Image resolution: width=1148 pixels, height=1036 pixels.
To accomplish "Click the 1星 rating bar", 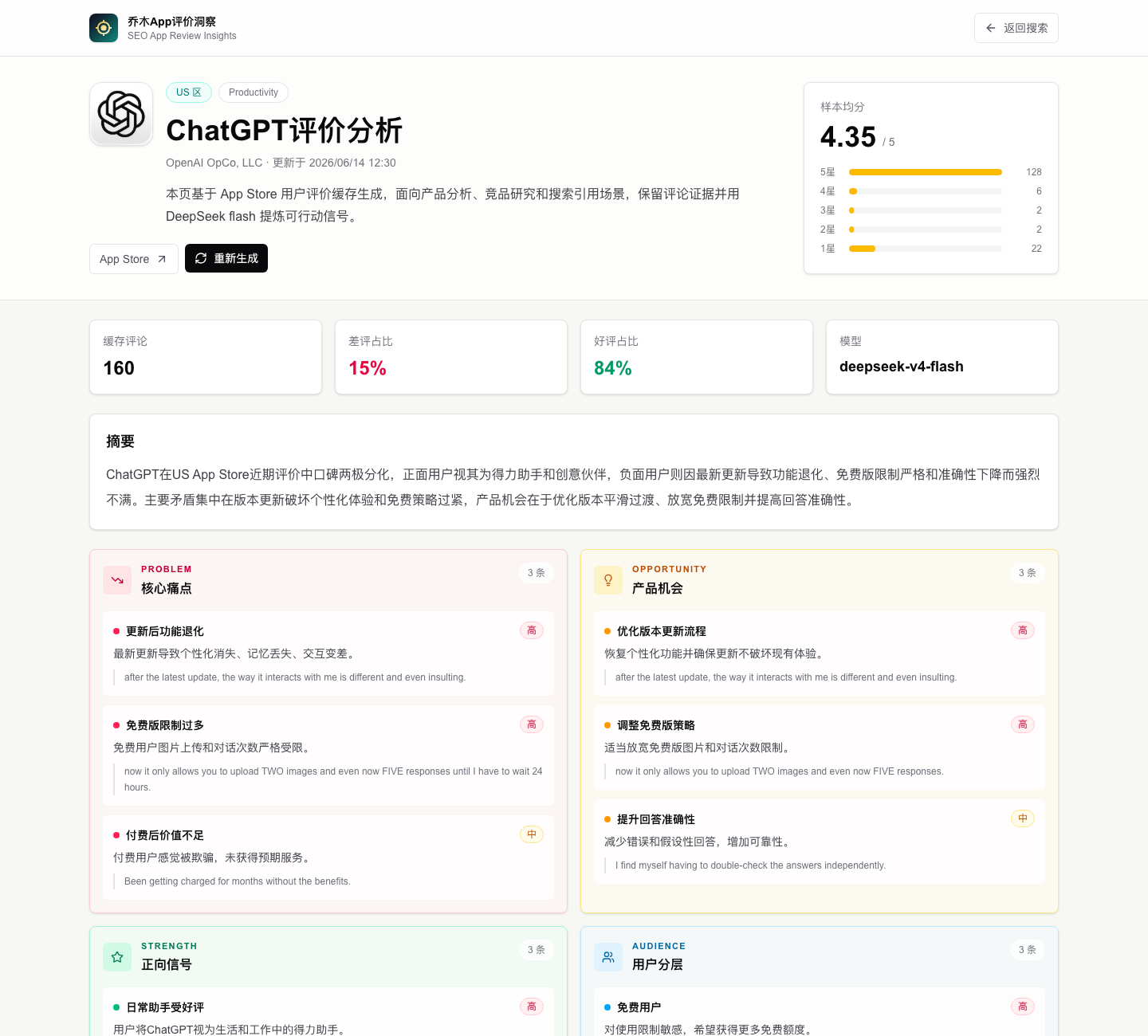I will point(926,249).
